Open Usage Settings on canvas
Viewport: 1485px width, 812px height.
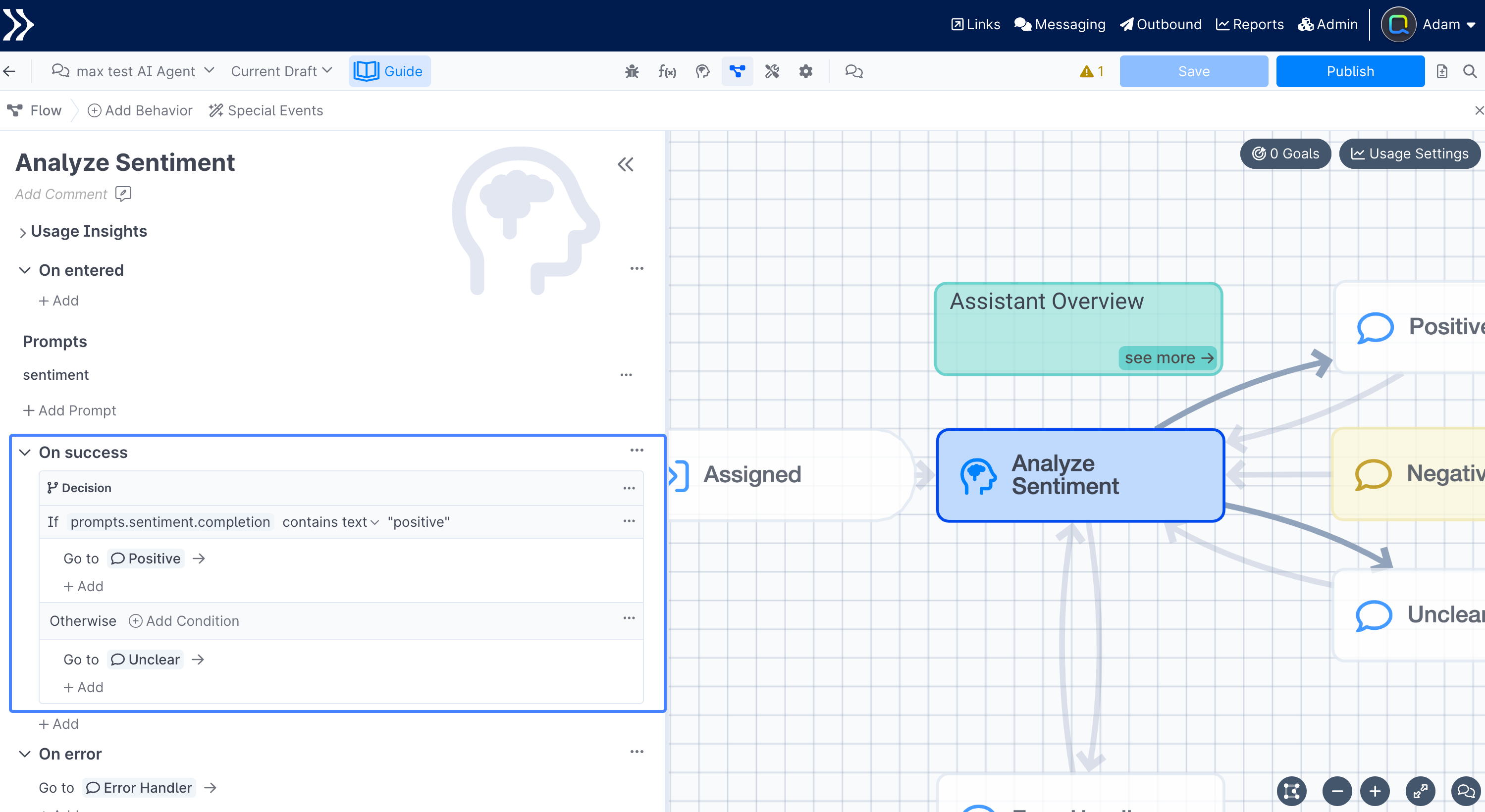click(x=1410, y=154)
